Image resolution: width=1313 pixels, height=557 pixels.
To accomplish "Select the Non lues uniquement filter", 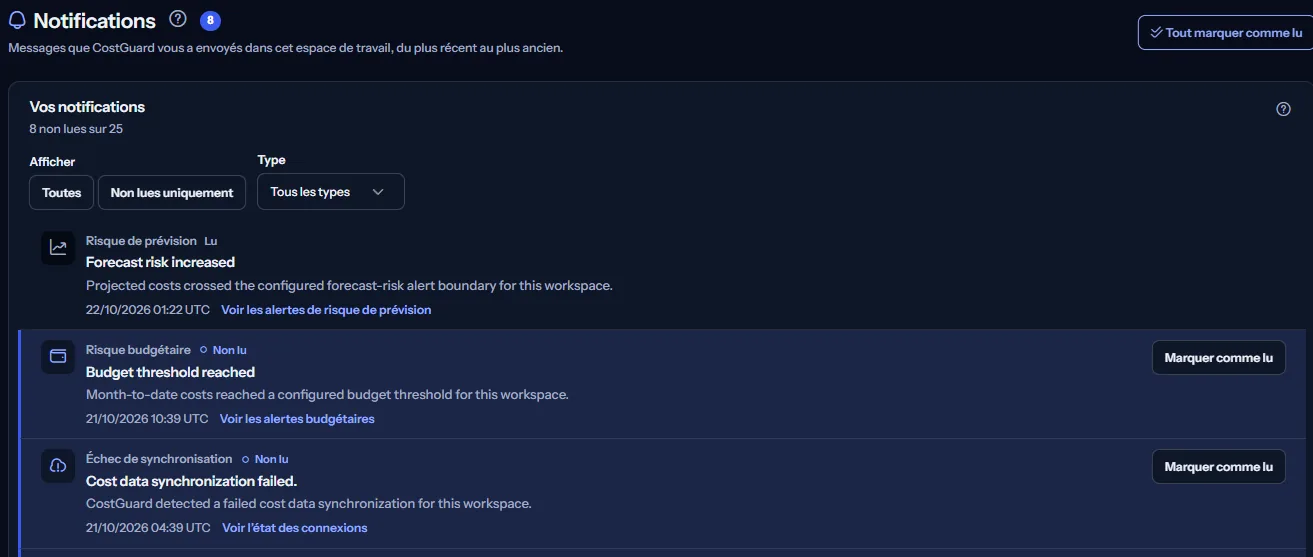I will 172,192.
